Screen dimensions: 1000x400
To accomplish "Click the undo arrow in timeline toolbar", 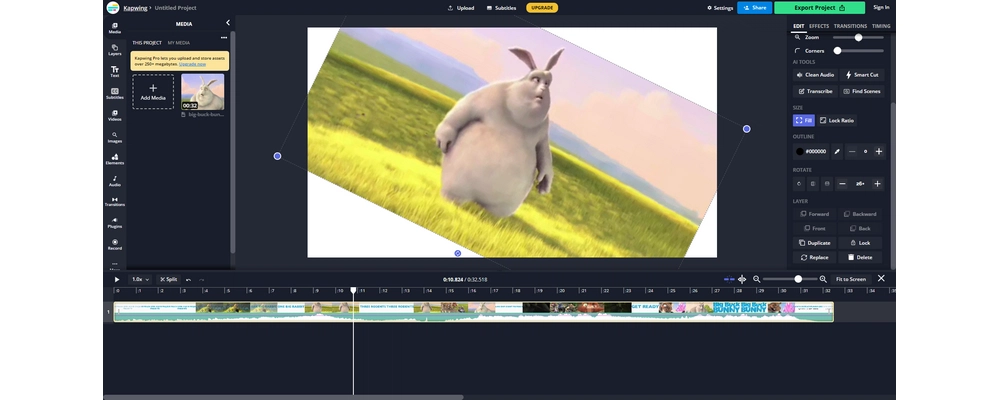I will 188,279.
